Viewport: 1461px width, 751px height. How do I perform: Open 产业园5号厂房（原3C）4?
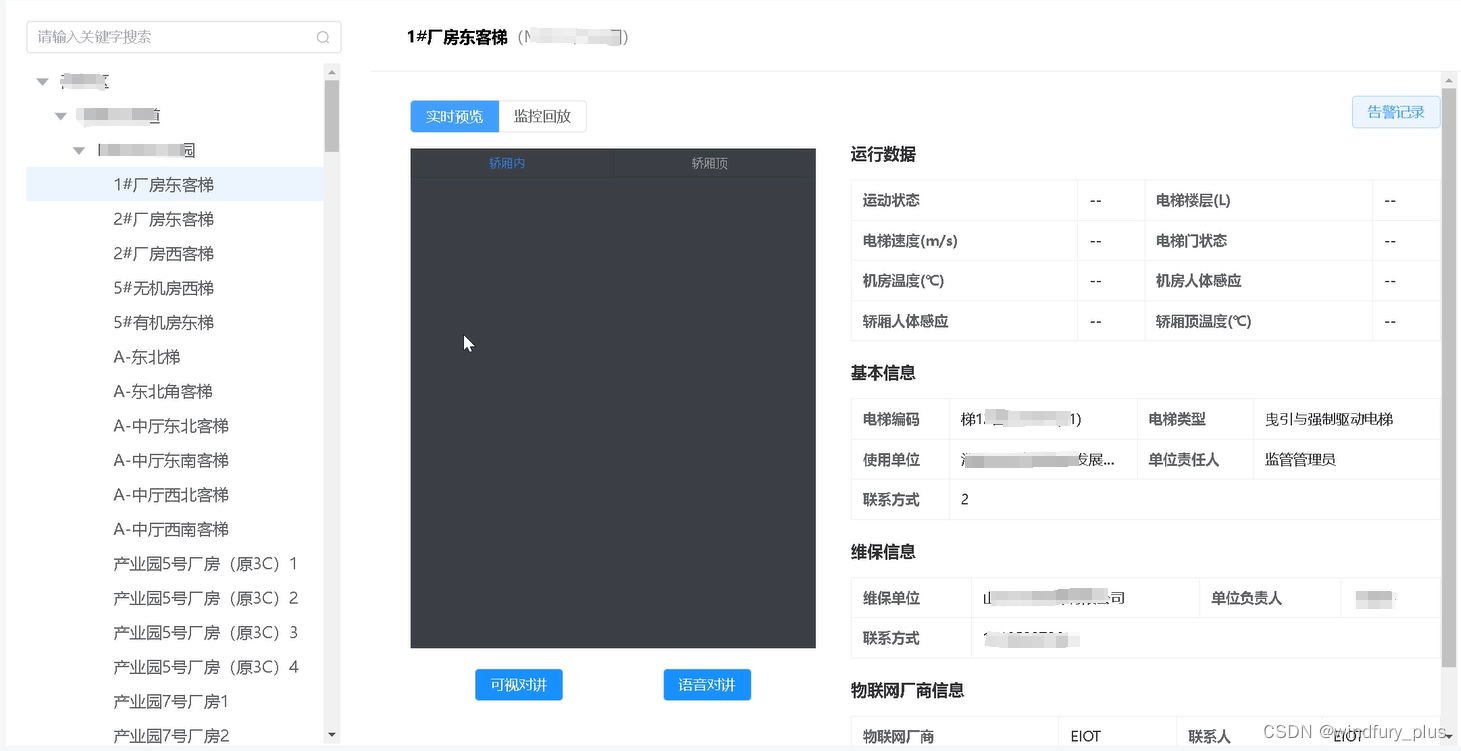click(x=206, y=668)
